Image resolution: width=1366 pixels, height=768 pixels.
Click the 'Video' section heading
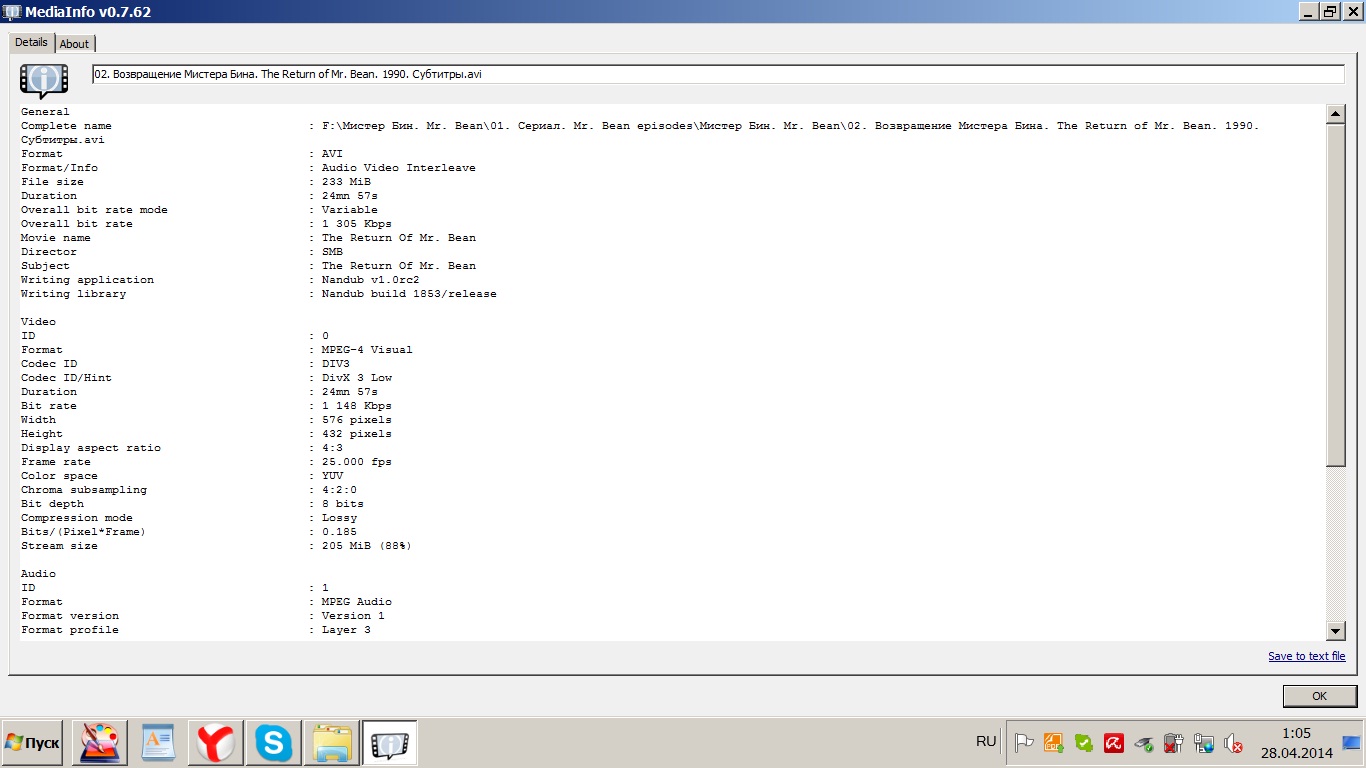(x=38, y=322)
